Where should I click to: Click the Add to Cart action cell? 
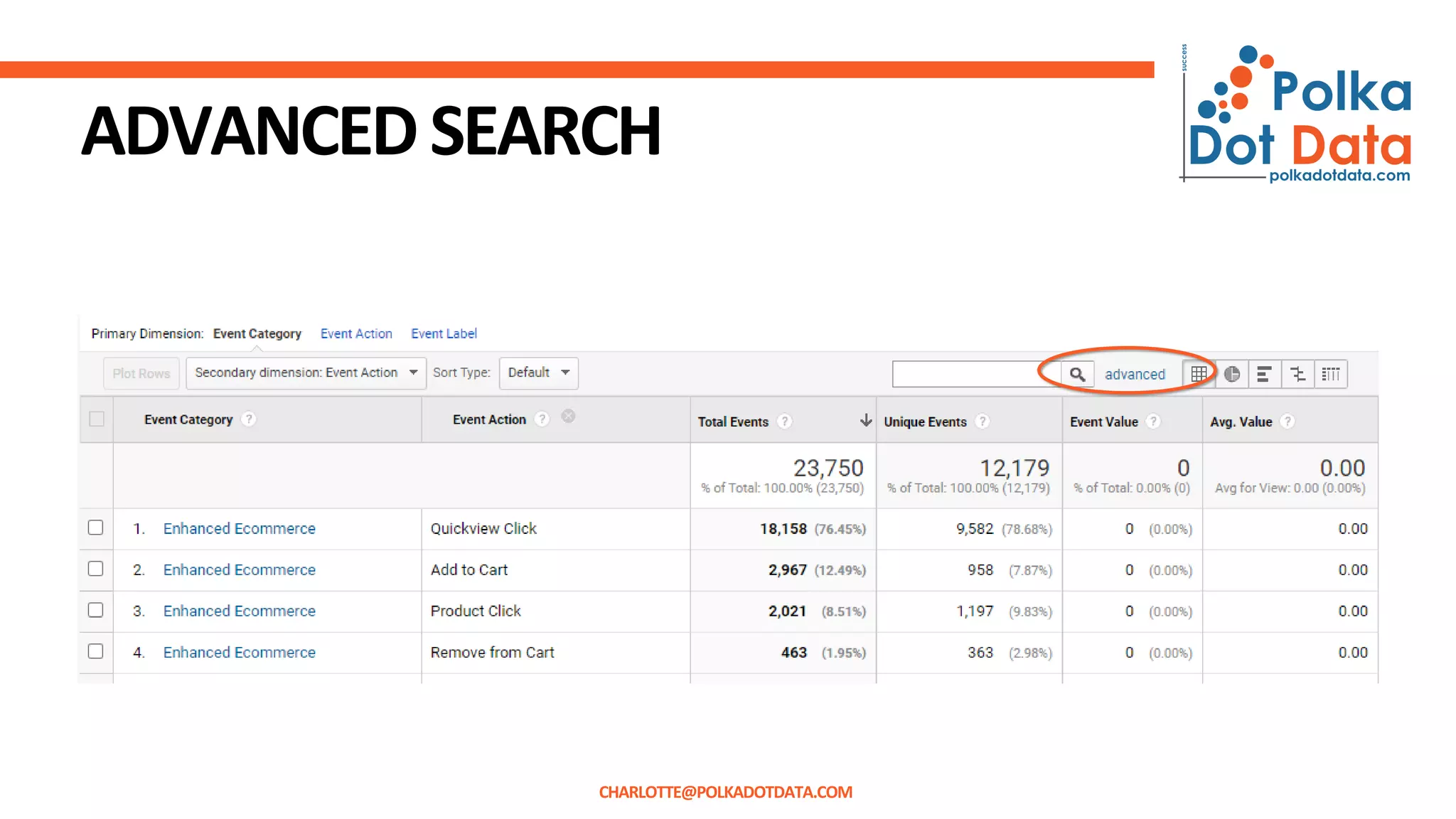click(469, 570)
